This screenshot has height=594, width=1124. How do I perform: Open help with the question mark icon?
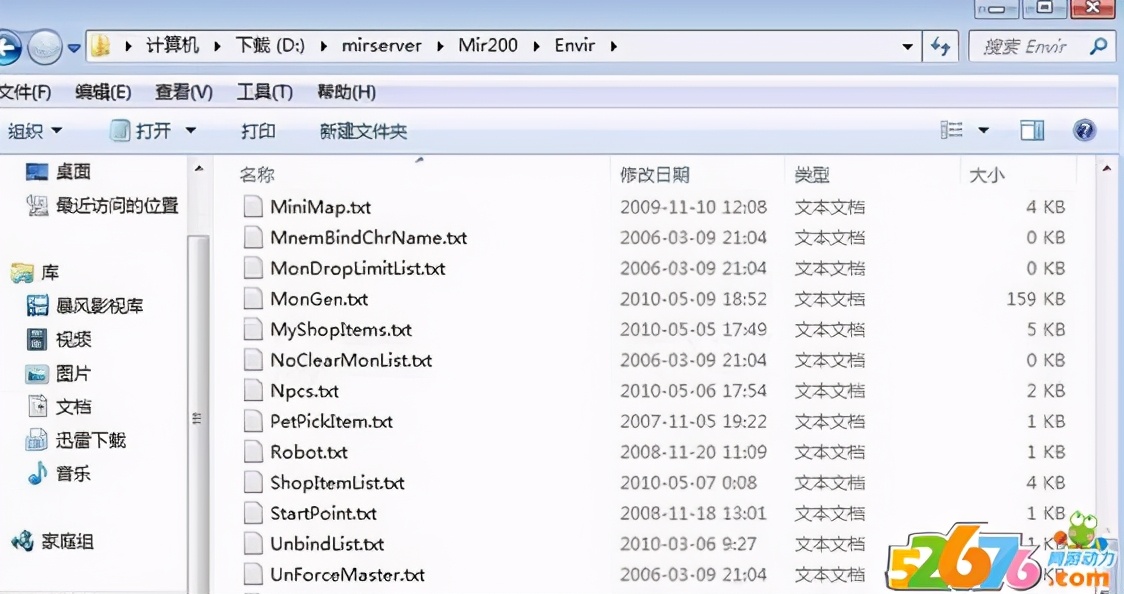pos(1084,130)
